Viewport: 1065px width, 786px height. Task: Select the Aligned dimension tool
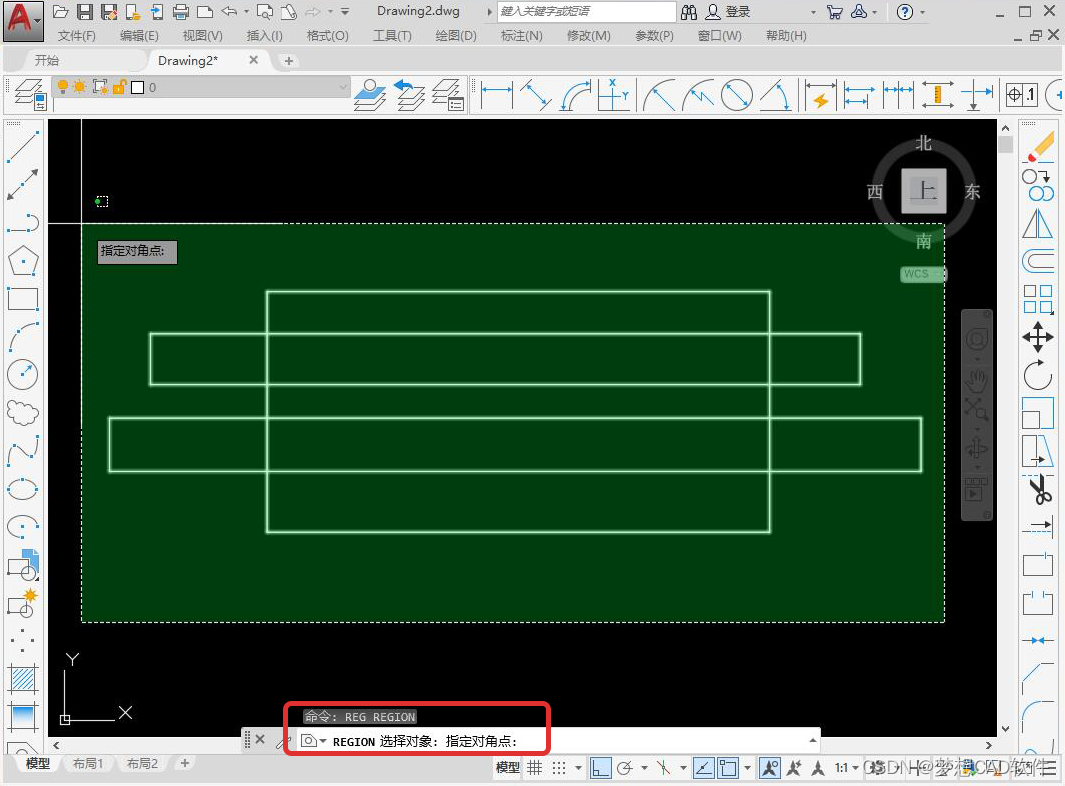click(536, 94)
